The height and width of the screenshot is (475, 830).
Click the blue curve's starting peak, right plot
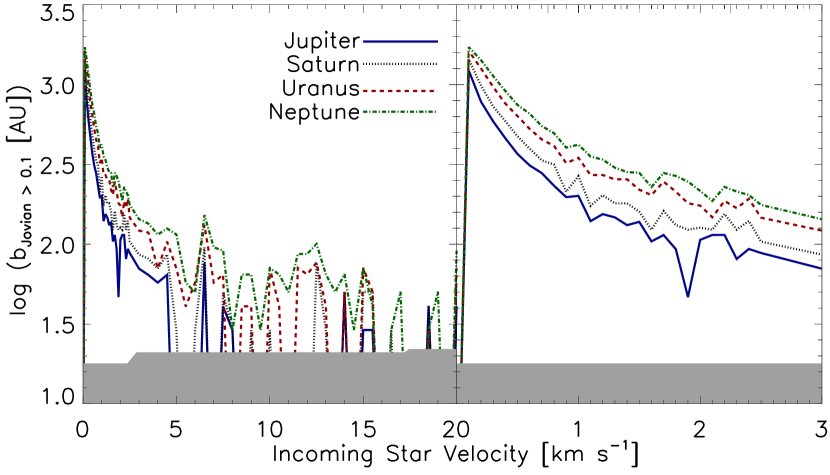click(x=468, y=70)
